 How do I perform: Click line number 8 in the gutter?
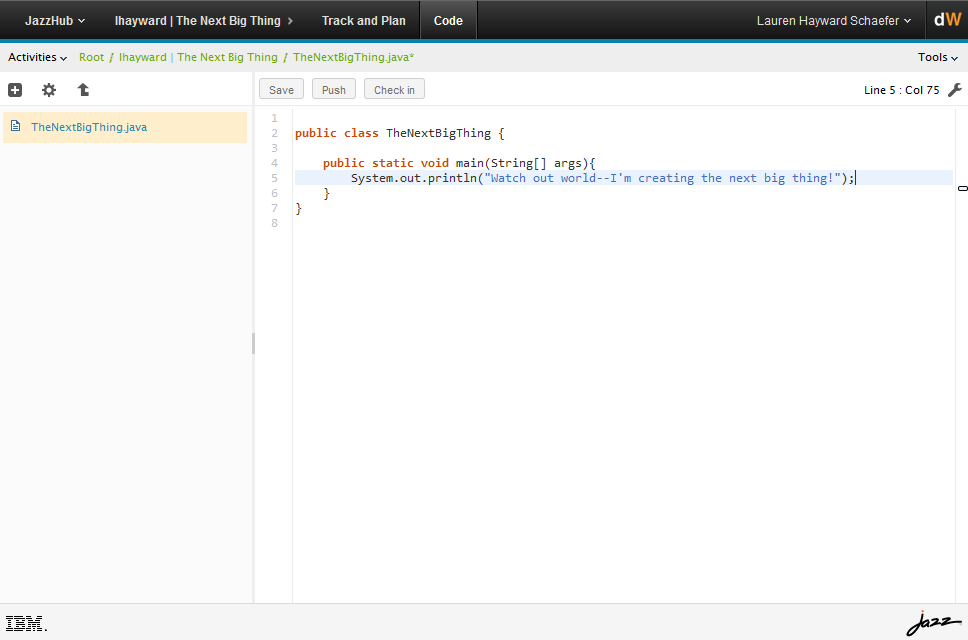pyautogui.click(x=275, y=223)
